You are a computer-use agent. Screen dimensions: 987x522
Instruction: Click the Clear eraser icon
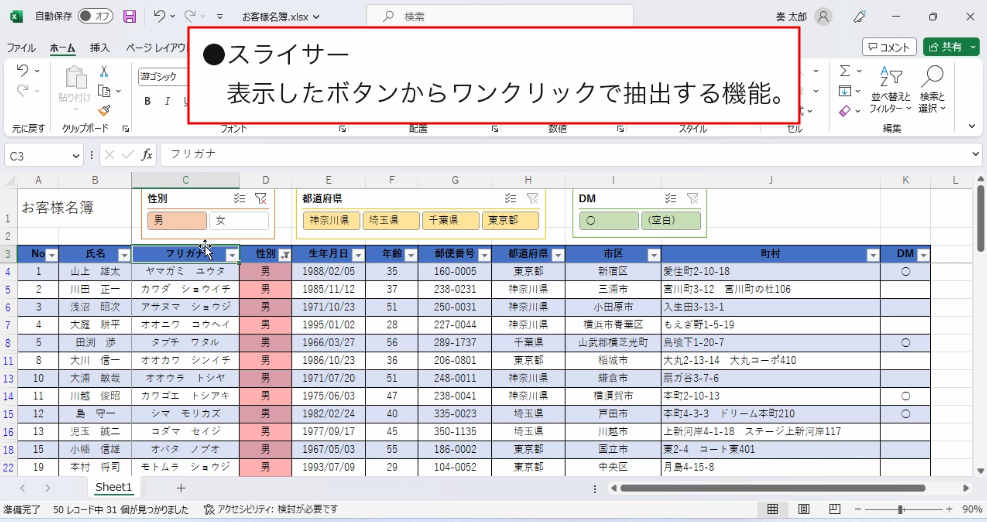pyautogui.click(x=845, y=111)
